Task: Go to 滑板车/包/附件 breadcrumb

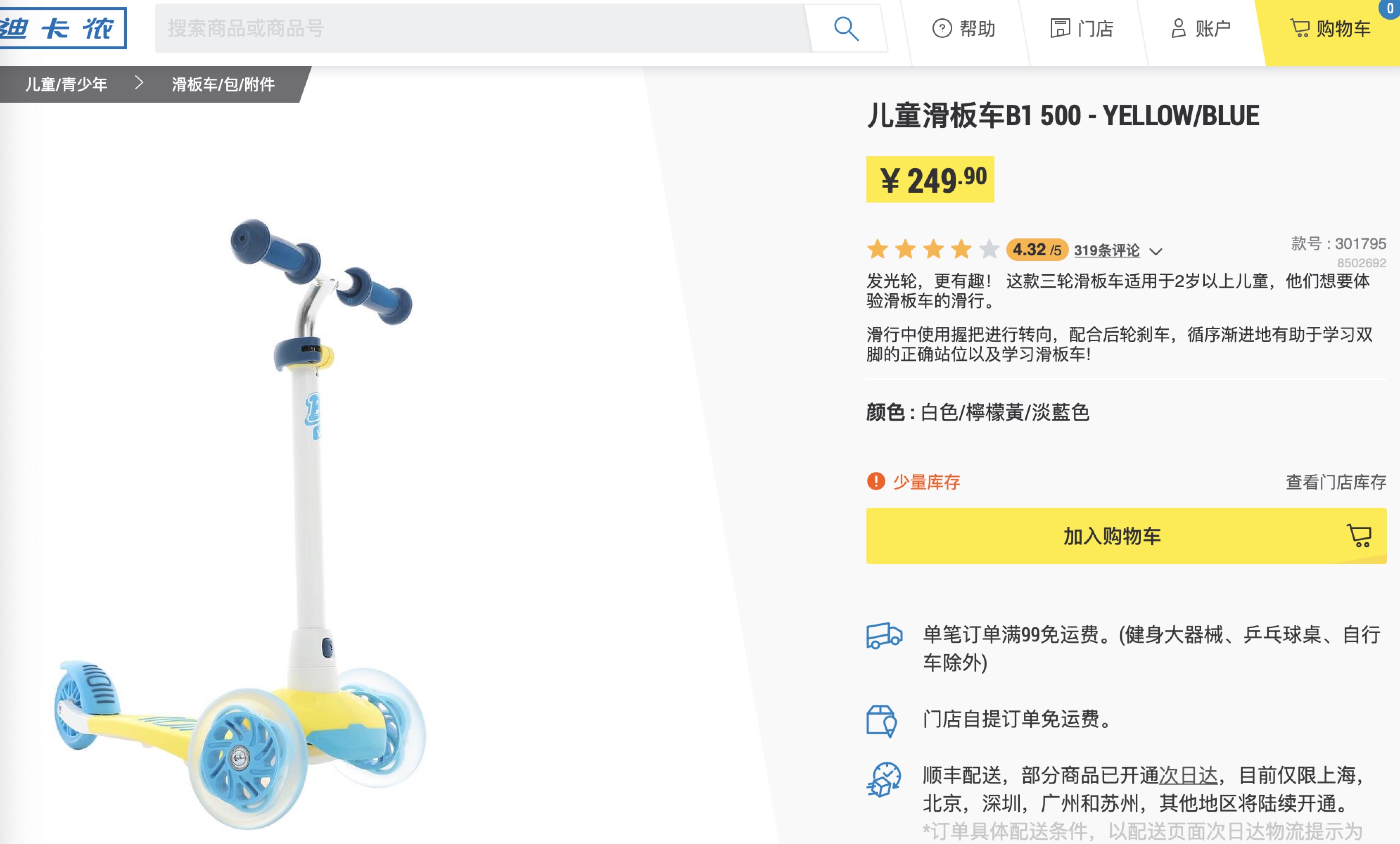Action: click(223, 85)
